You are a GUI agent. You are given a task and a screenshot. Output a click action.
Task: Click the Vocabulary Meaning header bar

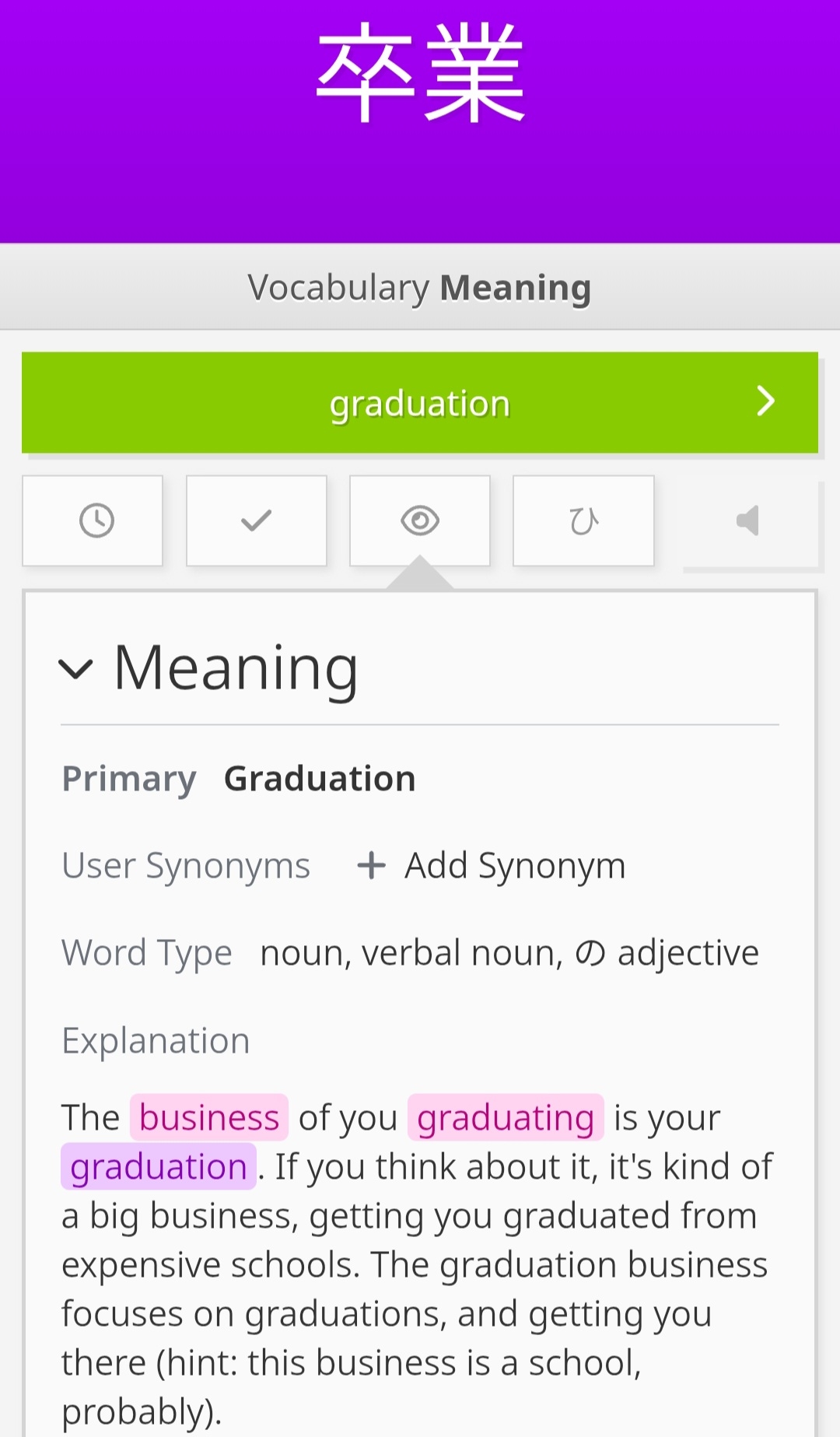coord(420,287)
